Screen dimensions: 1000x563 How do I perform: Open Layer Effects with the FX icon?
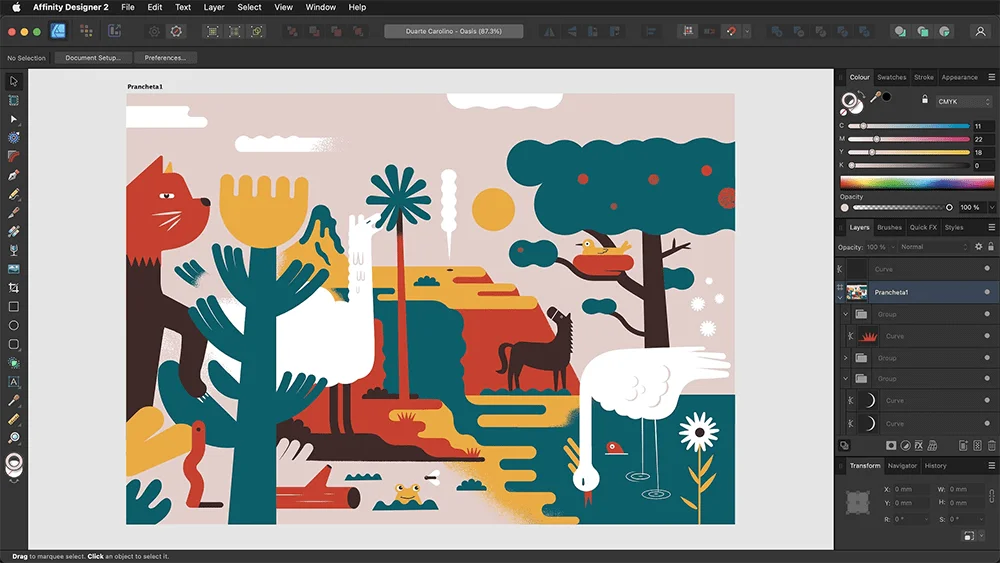pos(918,445)
